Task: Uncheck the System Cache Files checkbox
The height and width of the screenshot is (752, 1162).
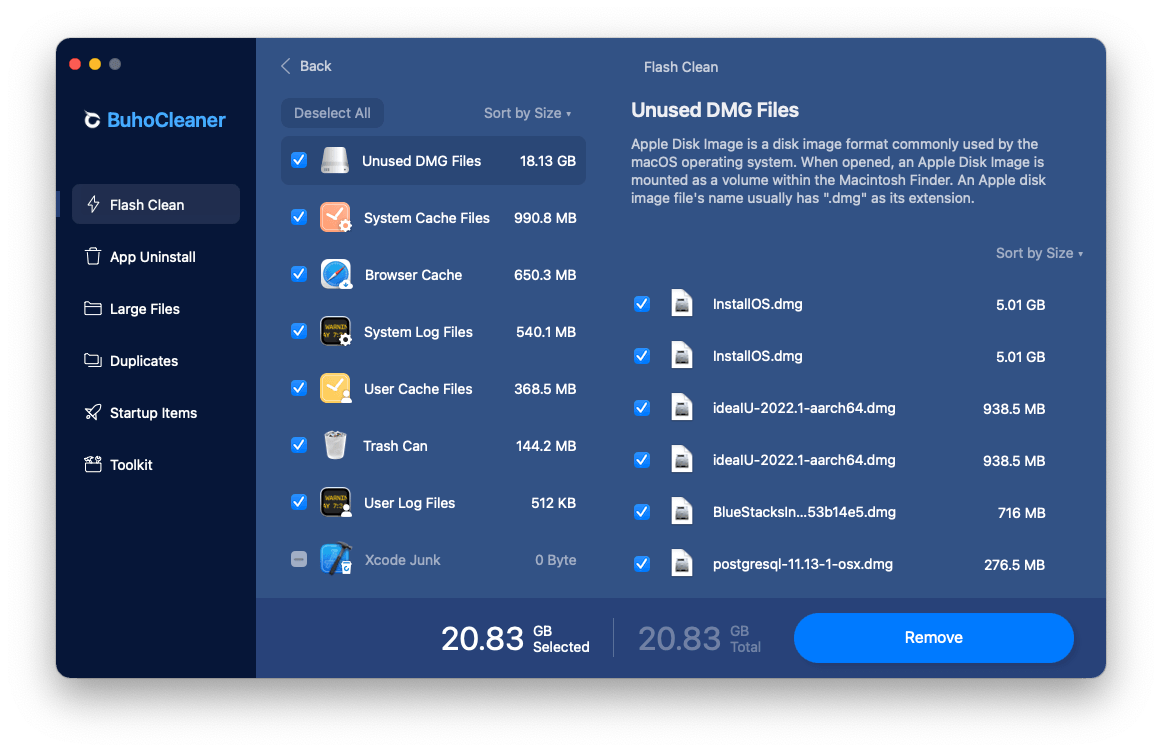Action: coord(299,217)
